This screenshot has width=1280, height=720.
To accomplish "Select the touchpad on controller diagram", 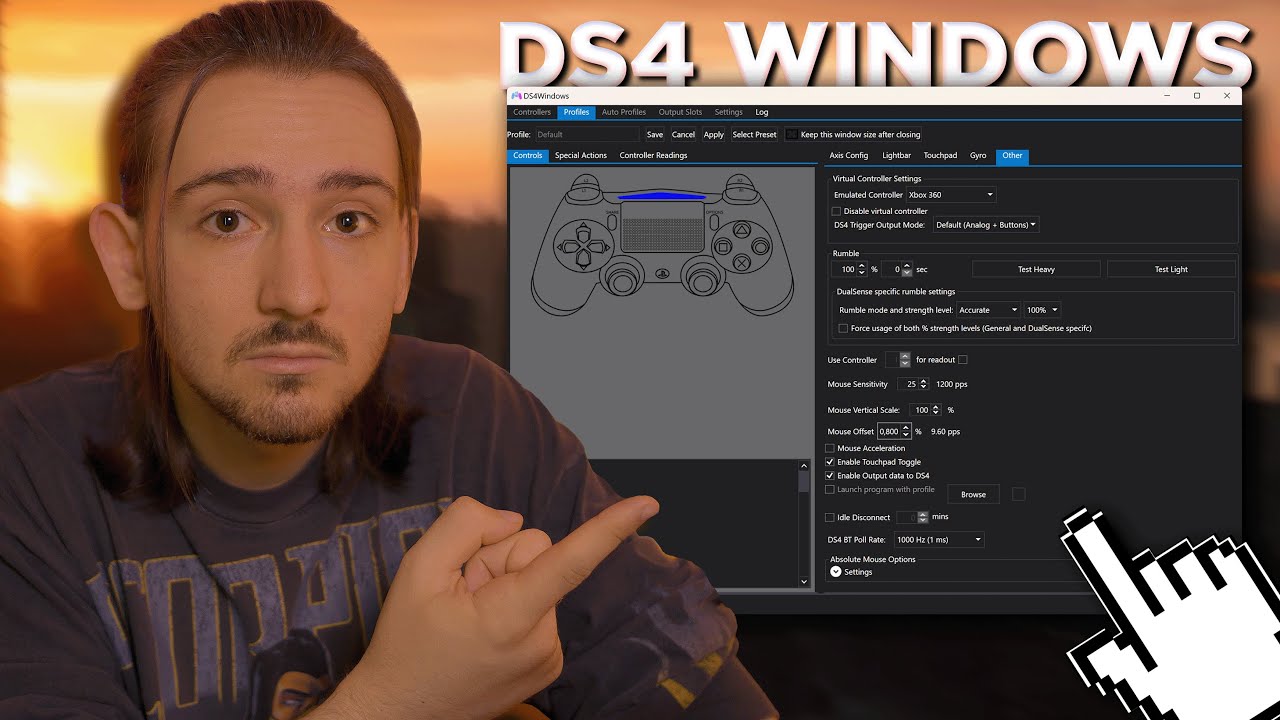I will tap(661, 228).
